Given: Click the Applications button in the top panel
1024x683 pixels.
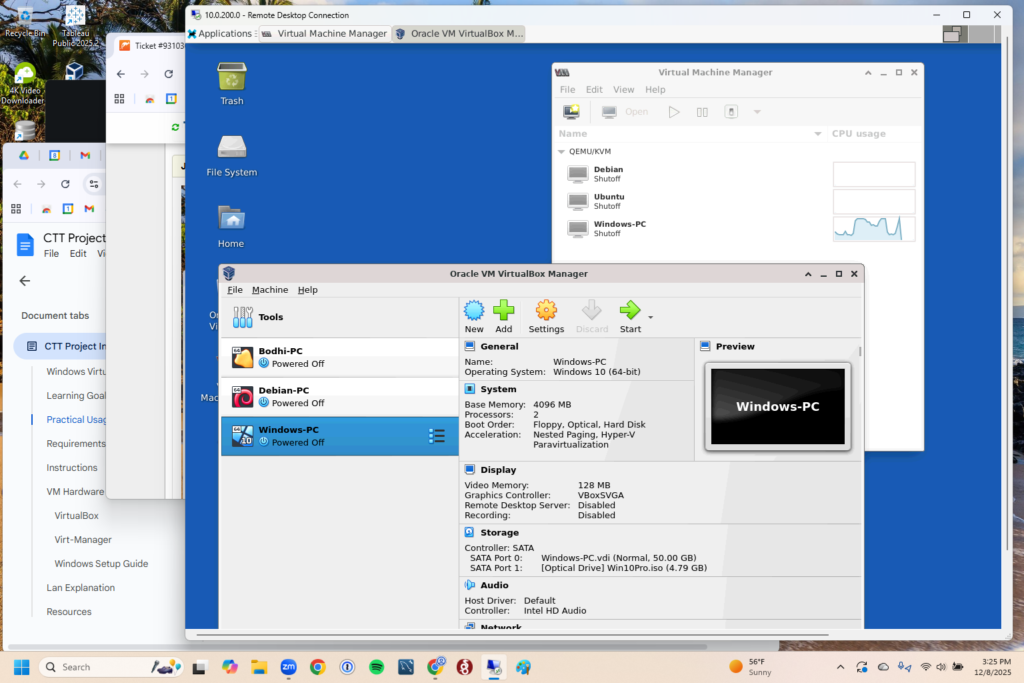Looking at the screenshot, I should pyautogui.click(x=219, y=33).
